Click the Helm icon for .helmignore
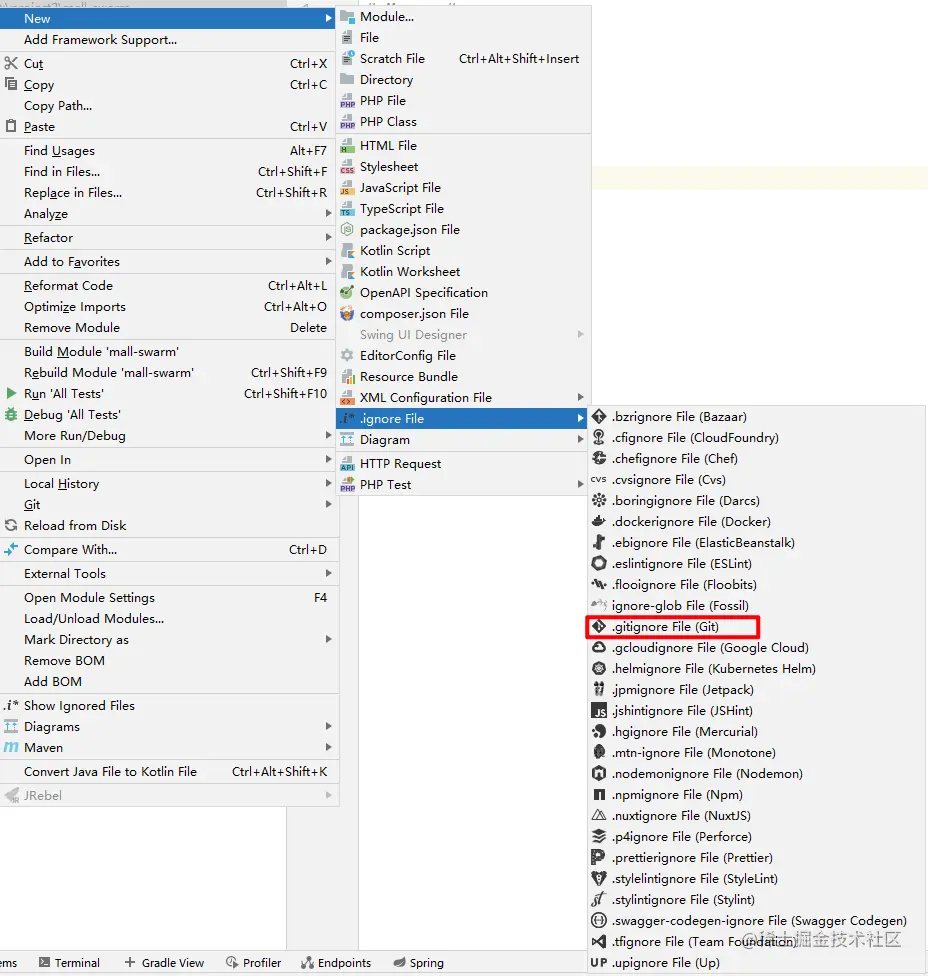The width and height of the screenshot is (928, 976). [x=599, y=669]
